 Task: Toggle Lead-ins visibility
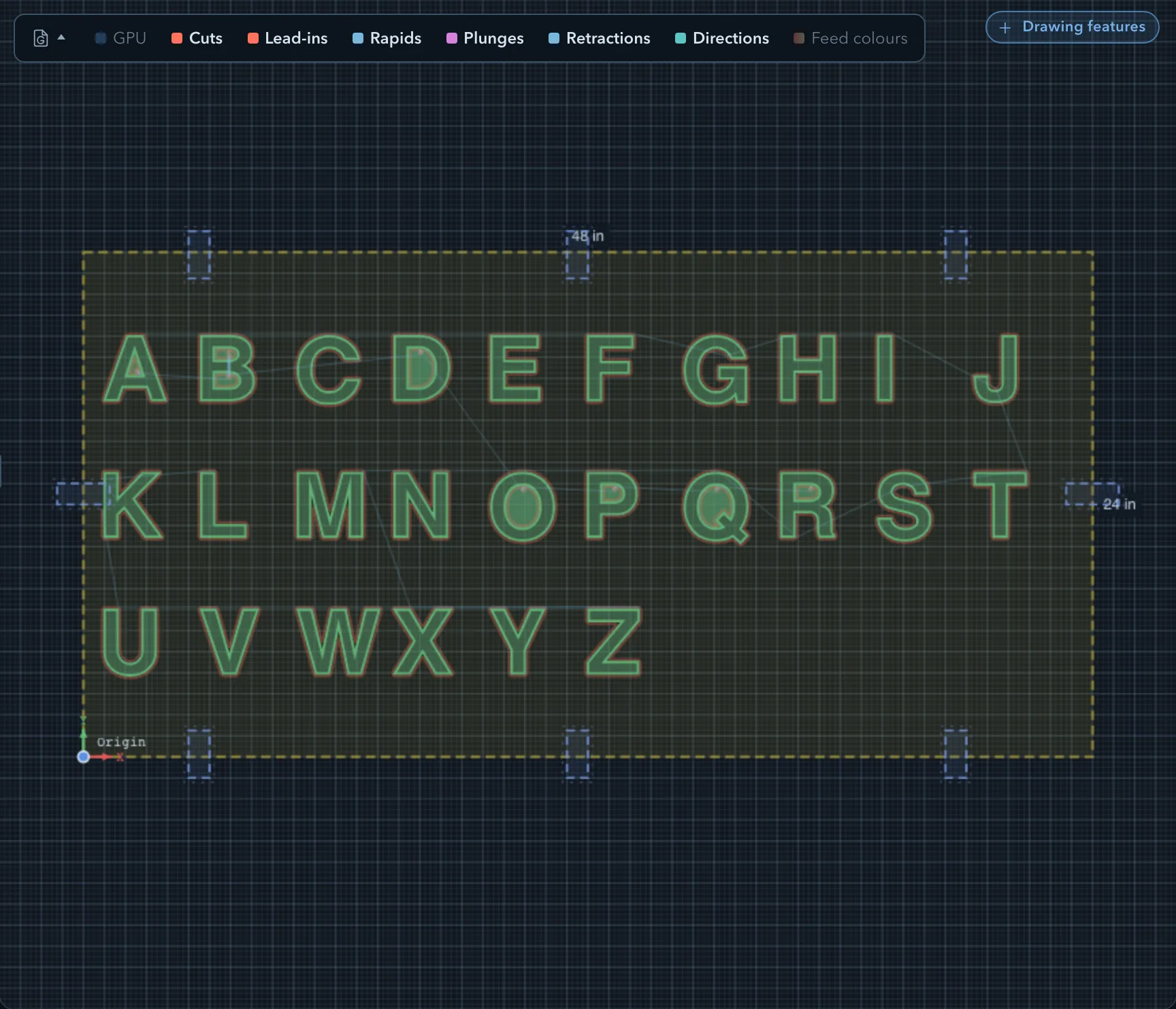point(288,38)
